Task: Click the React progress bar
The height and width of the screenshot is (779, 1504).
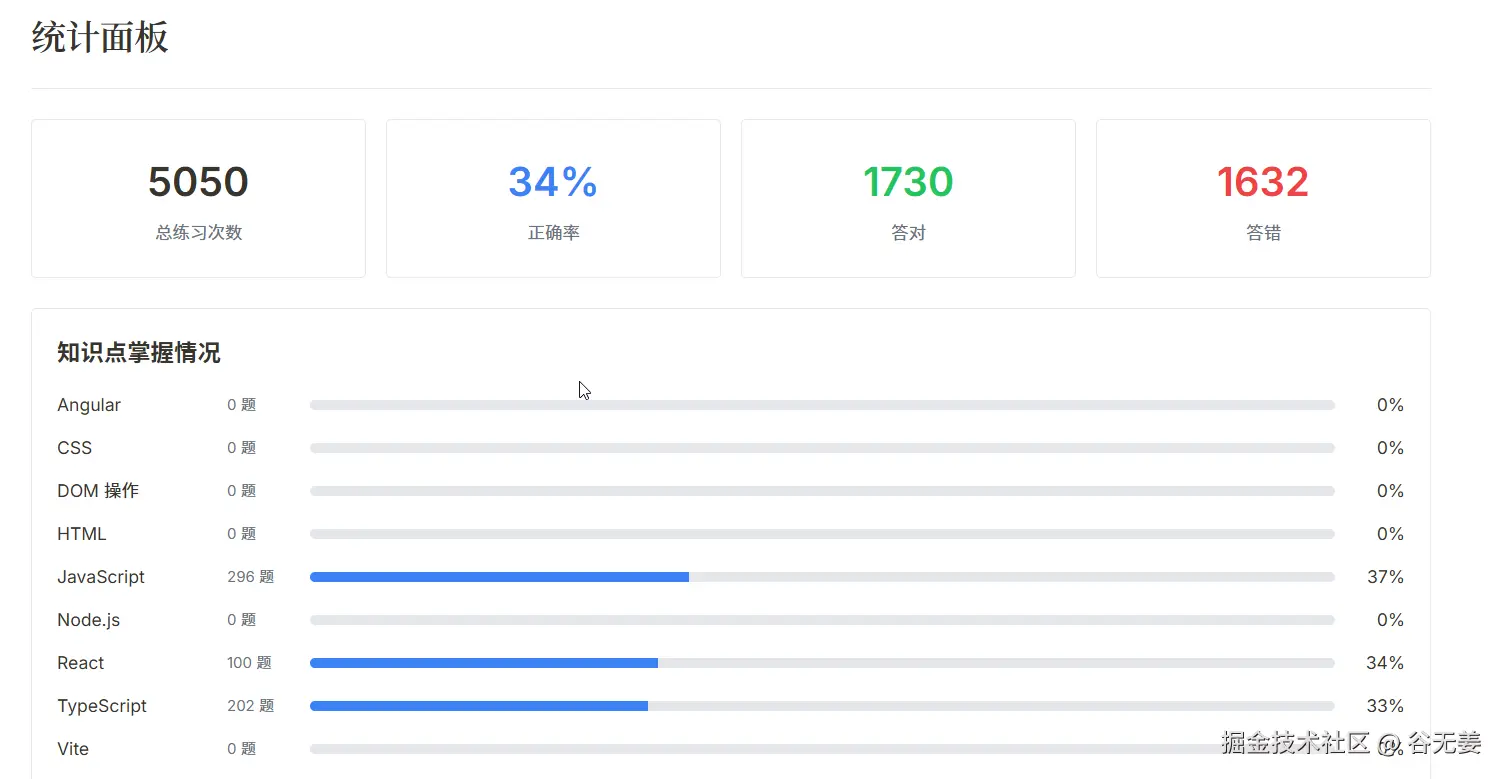Action: click(822, 663)
